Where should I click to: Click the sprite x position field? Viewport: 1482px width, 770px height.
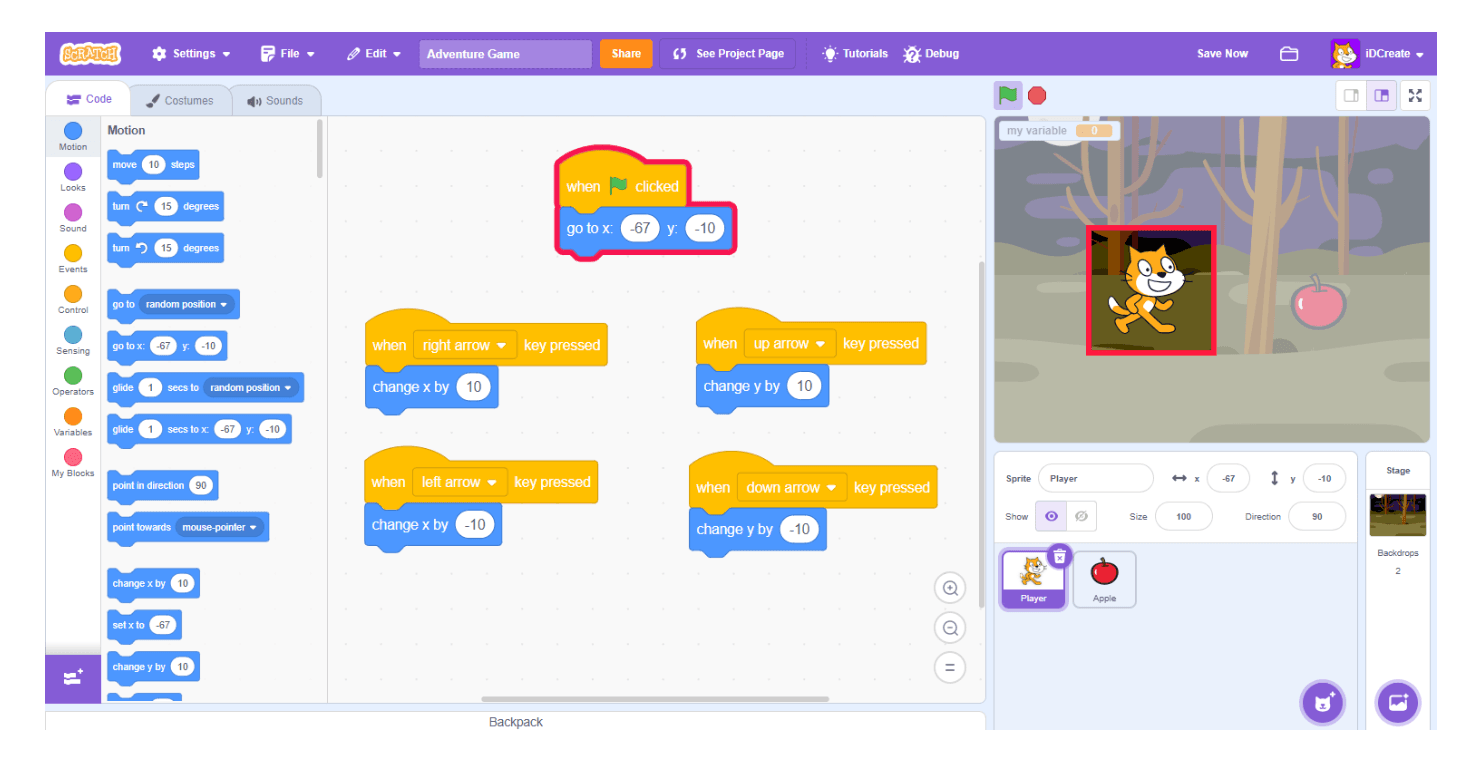point(1228,478)
